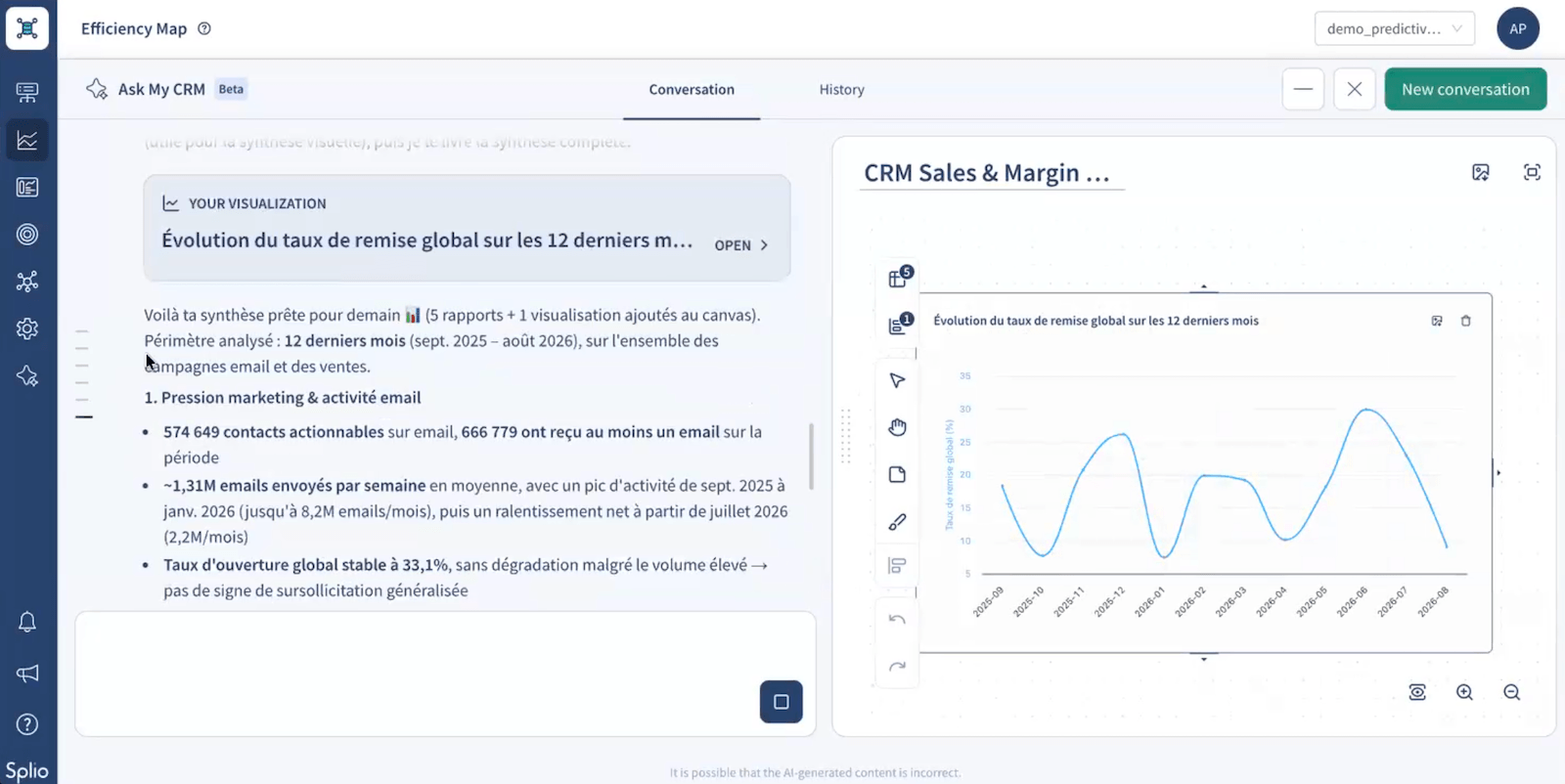Open the network nodes sidebar icon
Image resolution: width=1565 pixels, height=784 pixels.
[27, 282]
